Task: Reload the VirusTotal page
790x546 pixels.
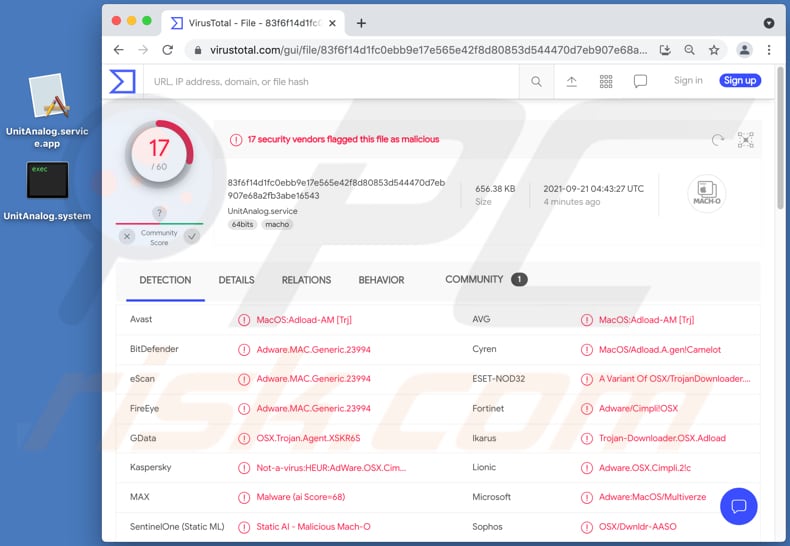Action: pyautogui.click(x=168, y=50)
